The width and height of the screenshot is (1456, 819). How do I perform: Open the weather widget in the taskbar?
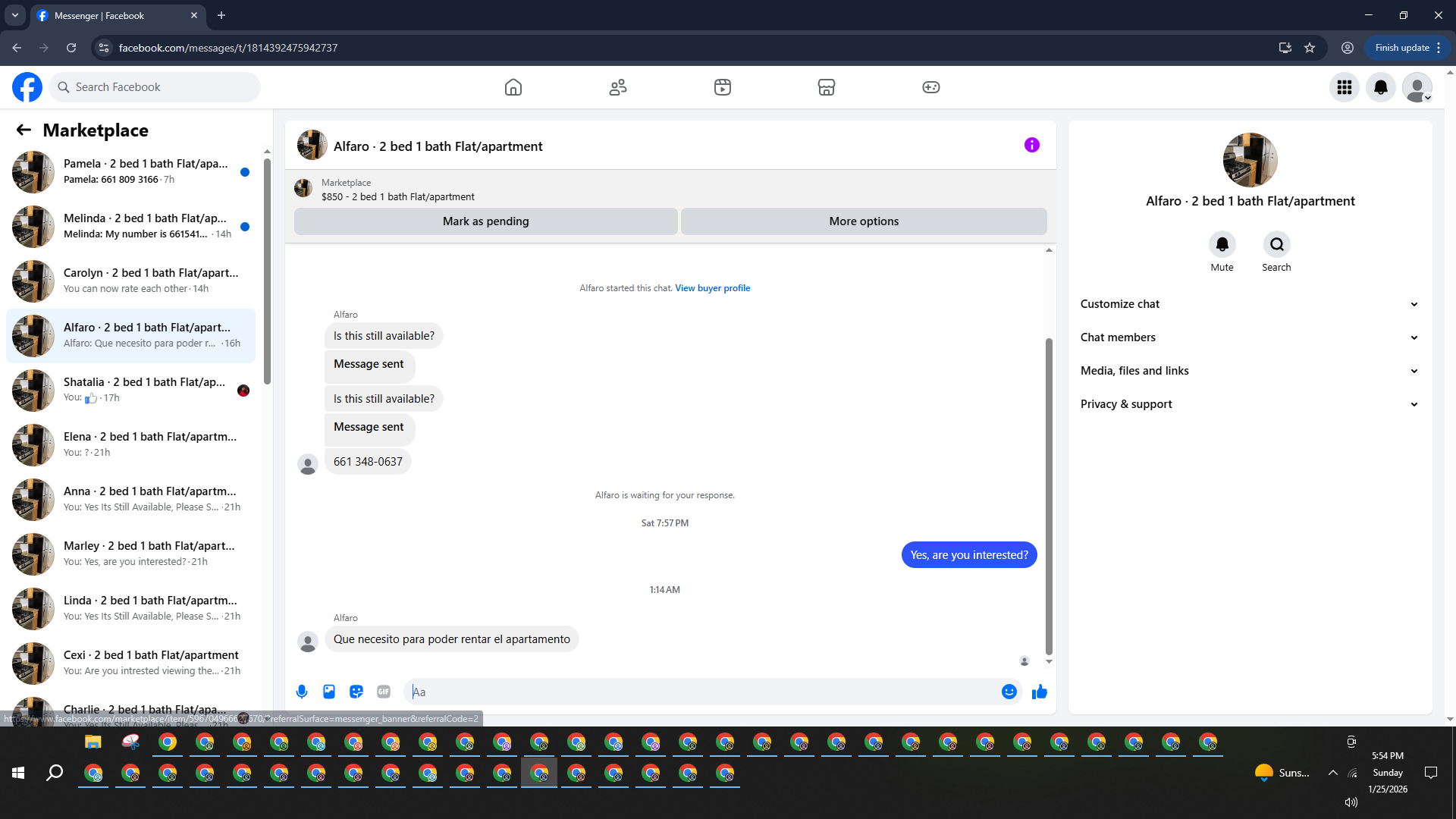(1282, 773)
